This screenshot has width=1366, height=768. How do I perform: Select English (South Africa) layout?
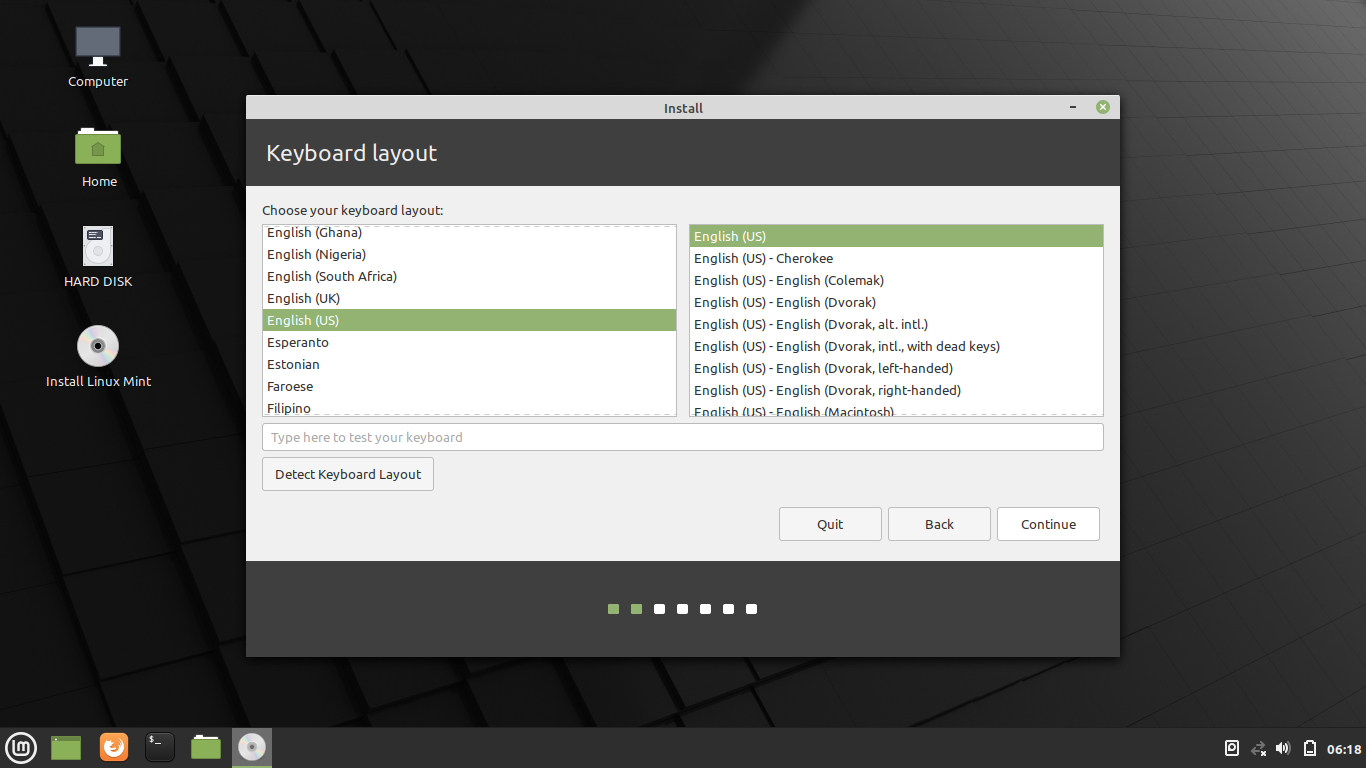point(469,276)
